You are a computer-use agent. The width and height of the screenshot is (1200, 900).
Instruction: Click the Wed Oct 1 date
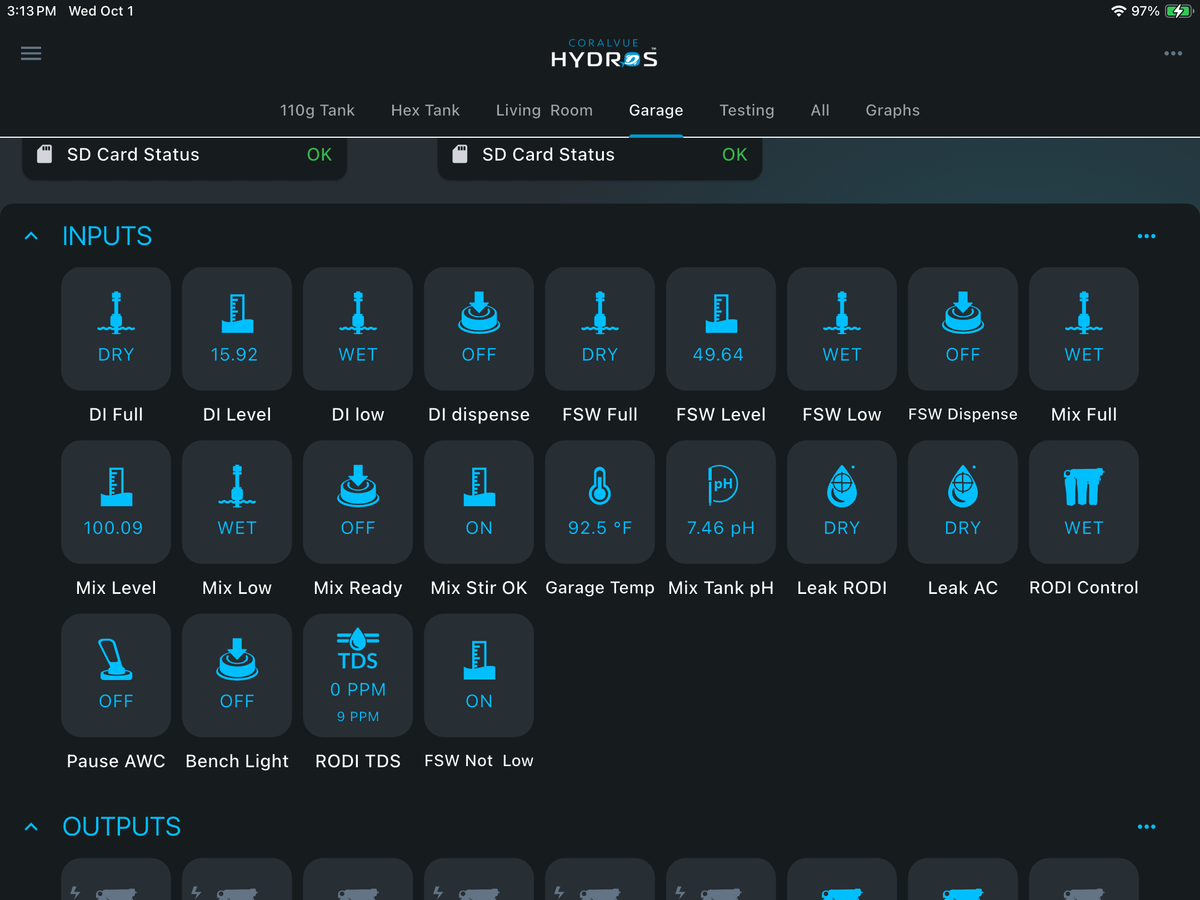point(101,11)
